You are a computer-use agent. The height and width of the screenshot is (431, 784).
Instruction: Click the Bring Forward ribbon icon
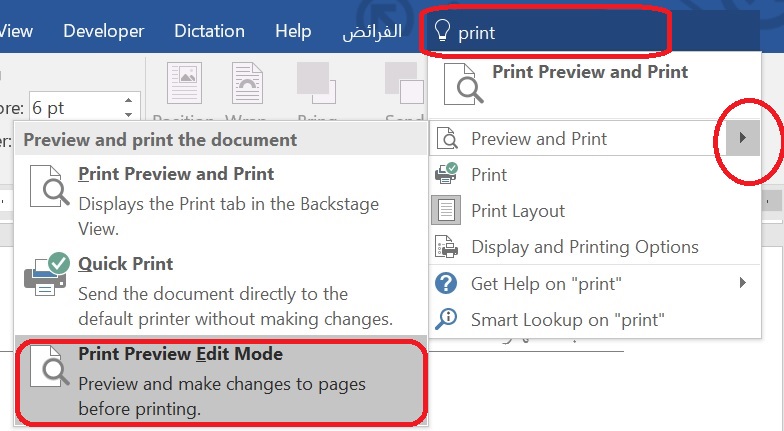(316, 83)
